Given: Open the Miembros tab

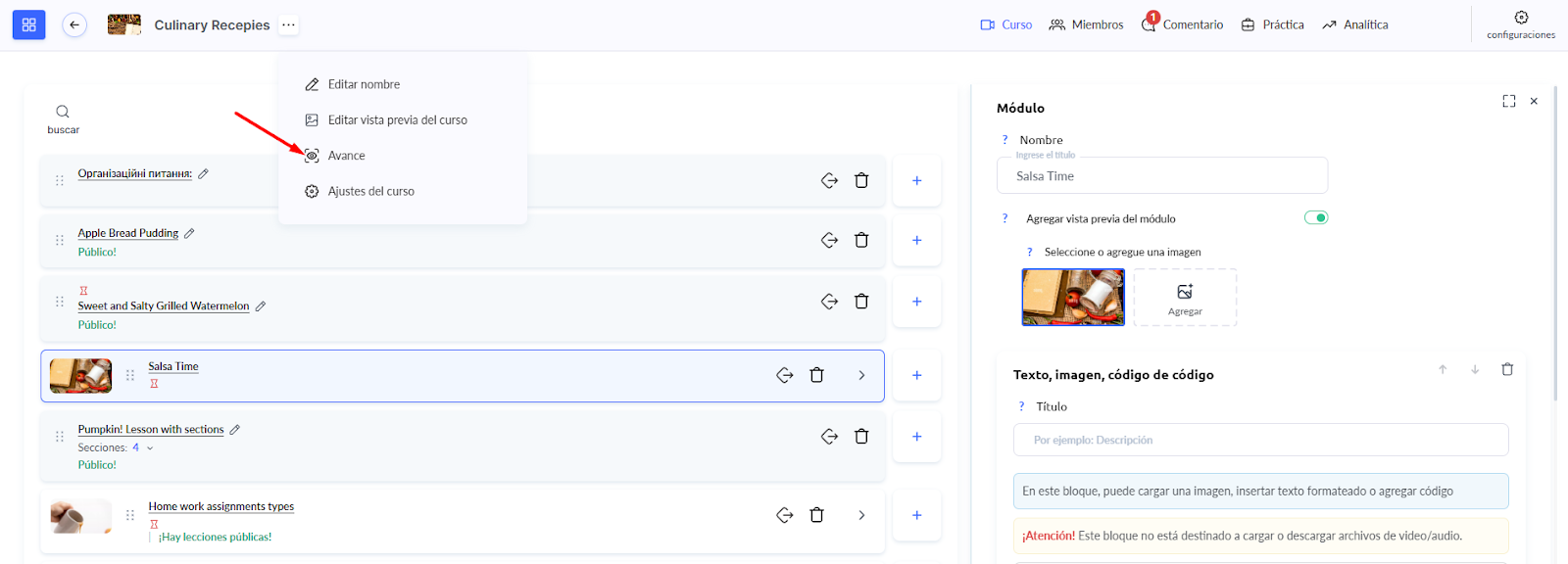Looking at the screenshot, I should point(1086,24).
